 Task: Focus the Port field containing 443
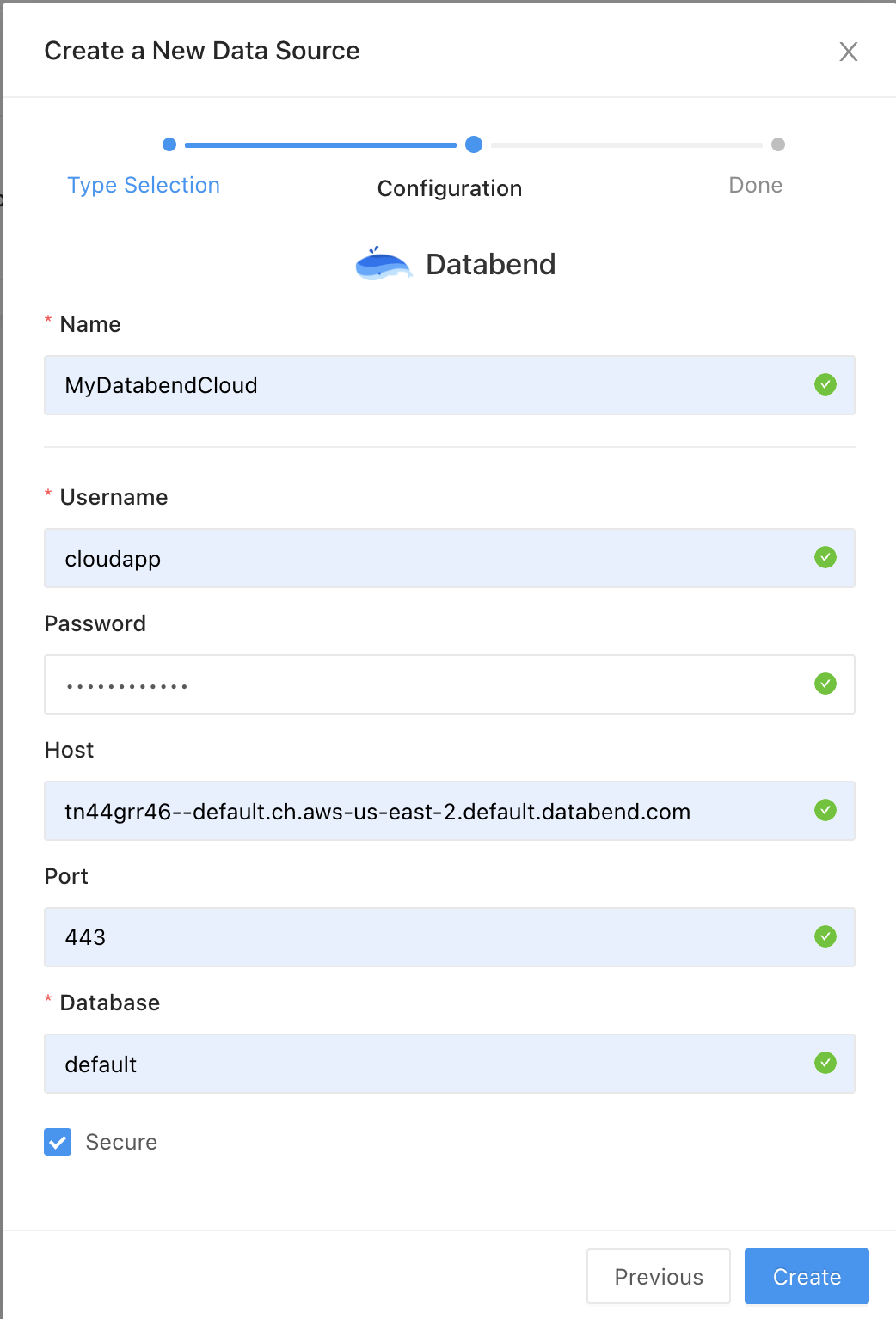450,937
